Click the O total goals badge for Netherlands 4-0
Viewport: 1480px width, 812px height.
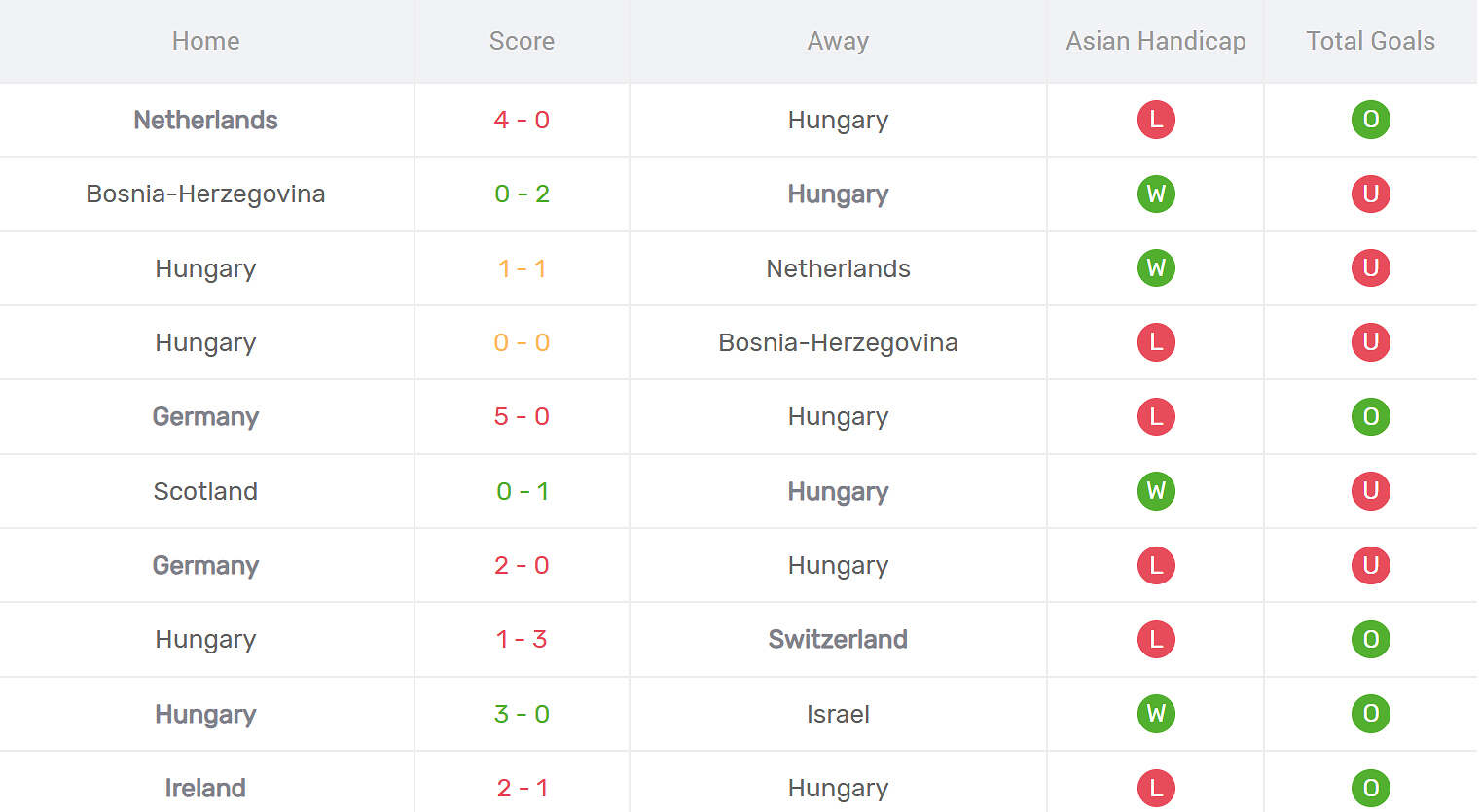[x=1370, y=120]
